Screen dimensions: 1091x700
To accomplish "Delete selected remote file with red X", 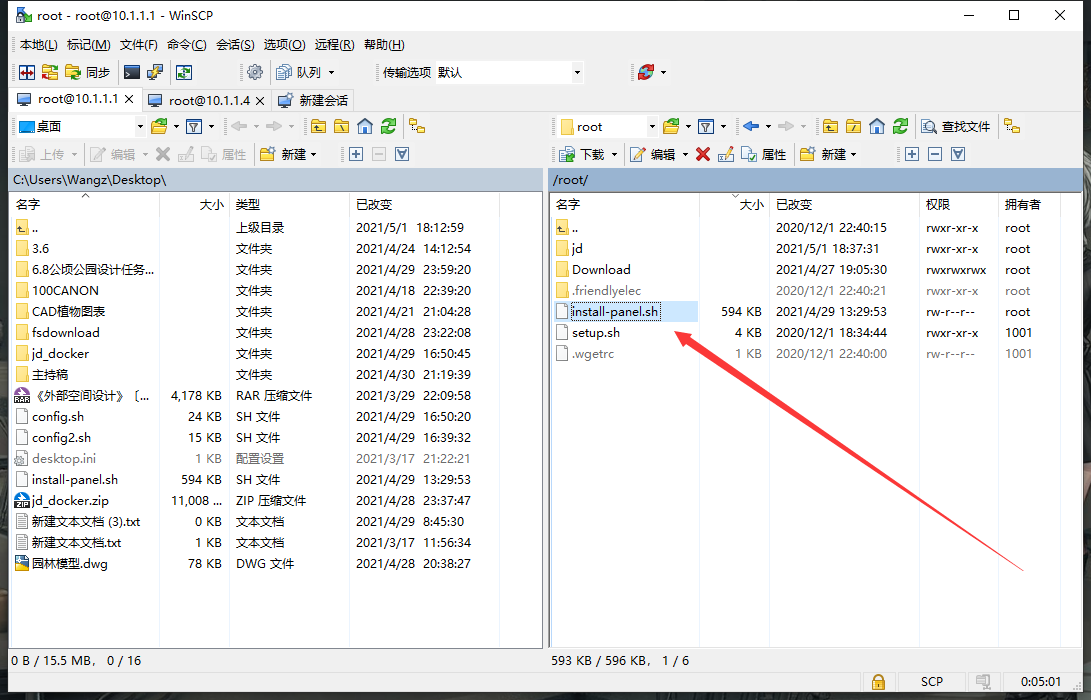I will pos(702,154).
